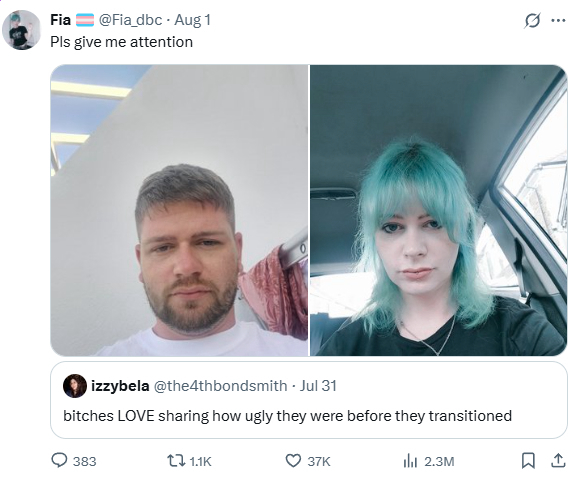Click the share upload icon
The image size is (581, 479).
(558, 460)
